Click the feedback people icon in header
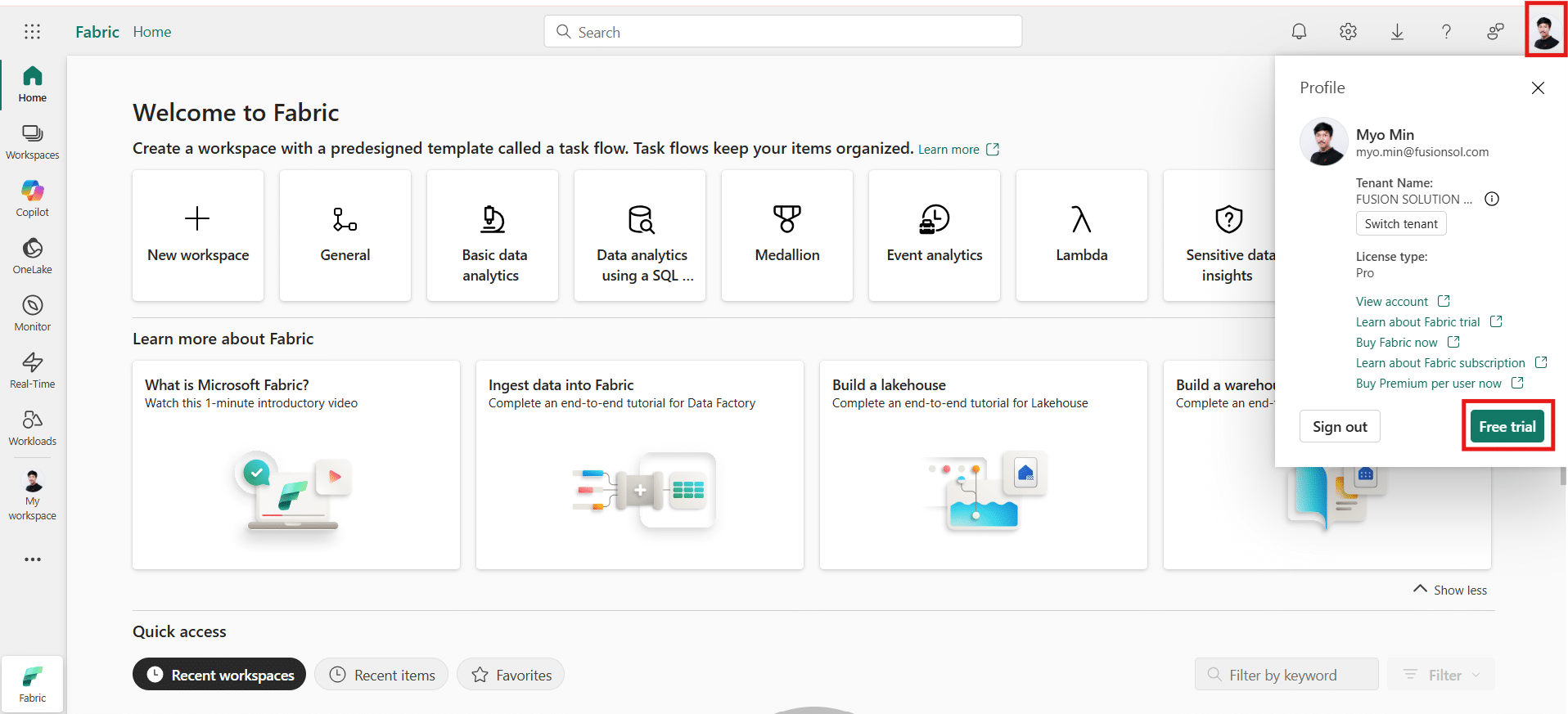The width and height of the screenshot is (1568, 714). [x=1495, y=32]
